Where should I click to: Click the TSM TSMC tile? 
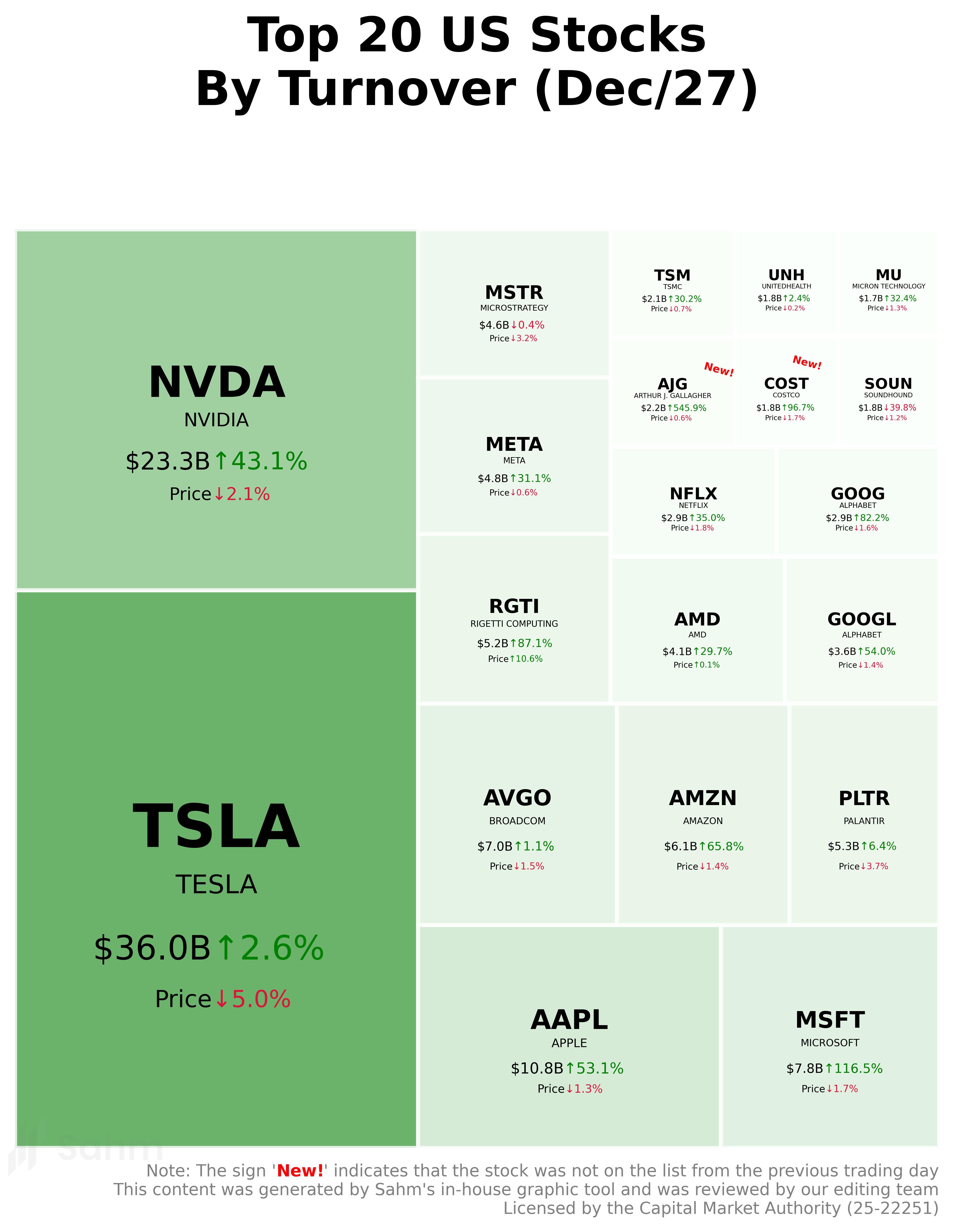click(x=672, y=282)
